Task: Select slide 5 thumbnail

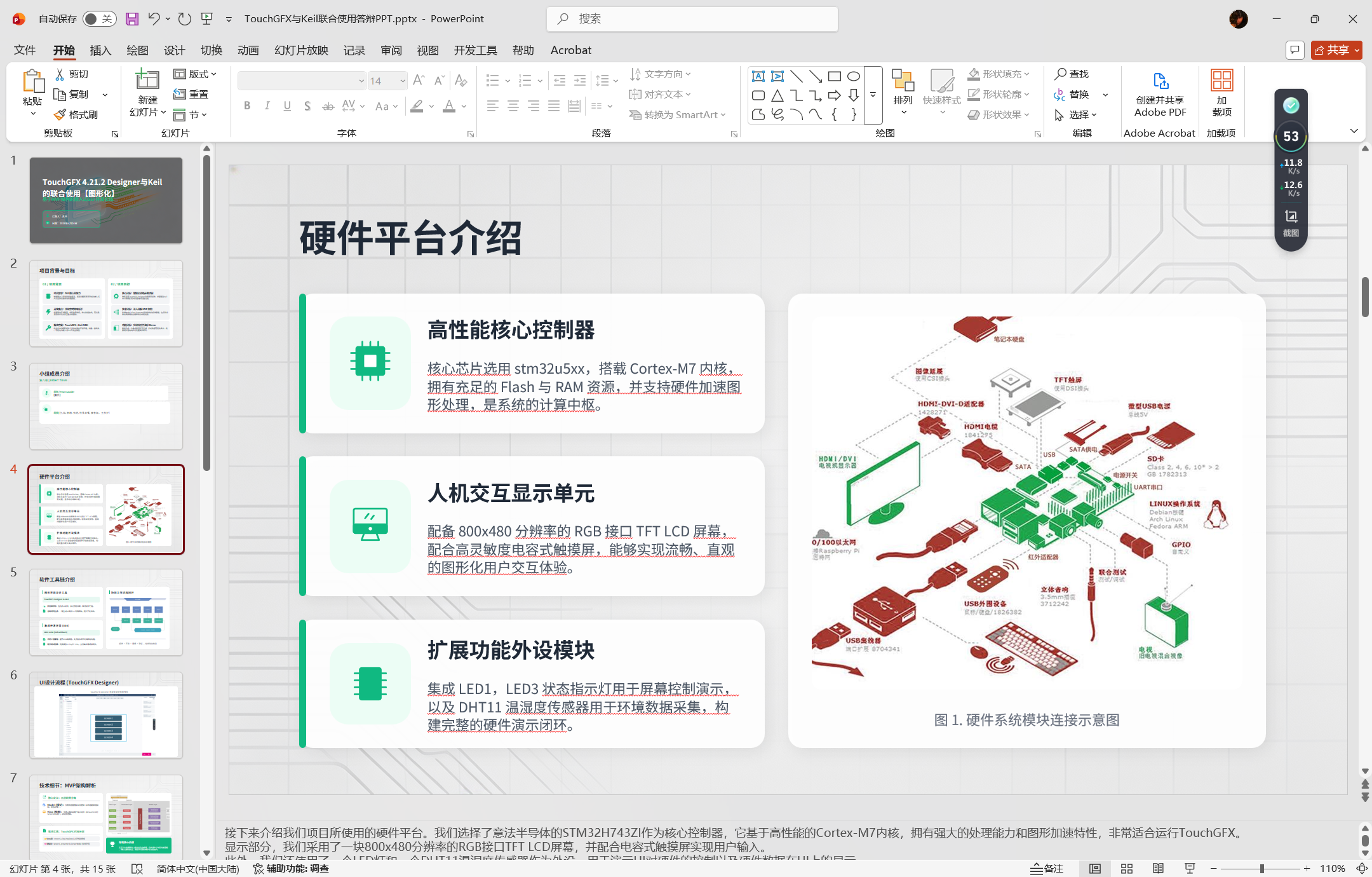Action: (x=105, y=612)
